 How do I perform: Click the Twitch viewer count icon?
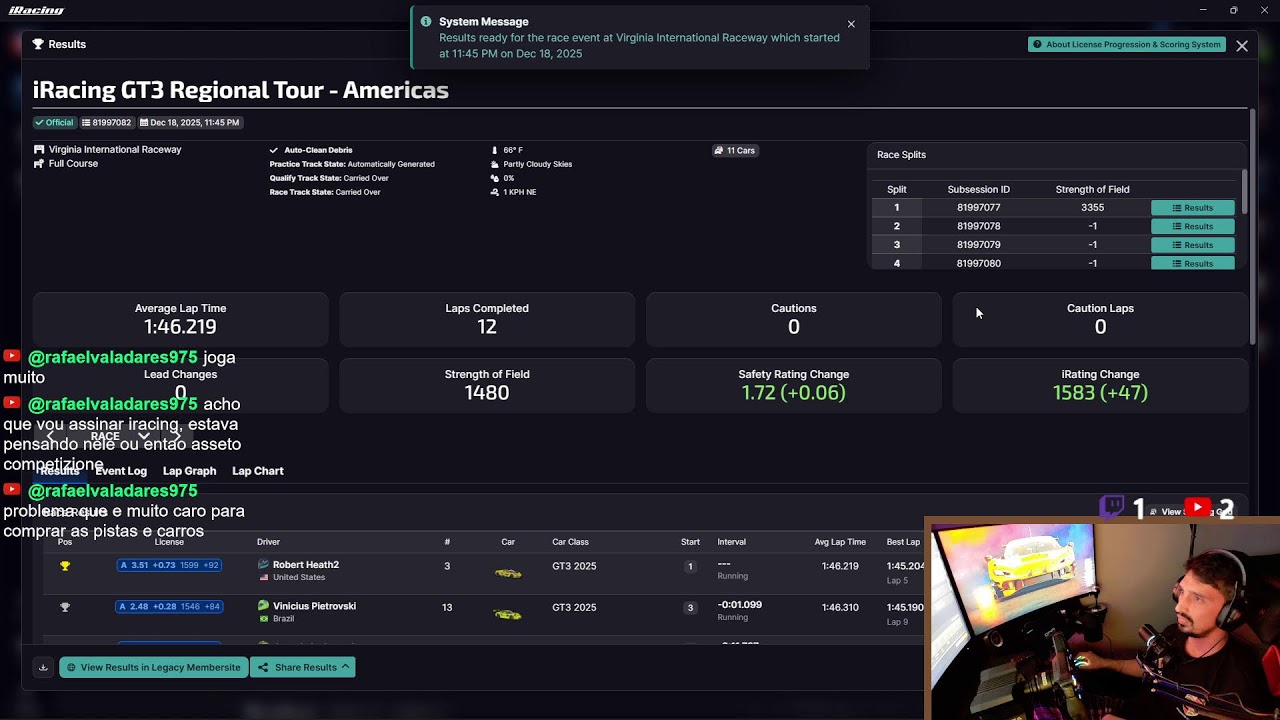(x=1111, y=507)
